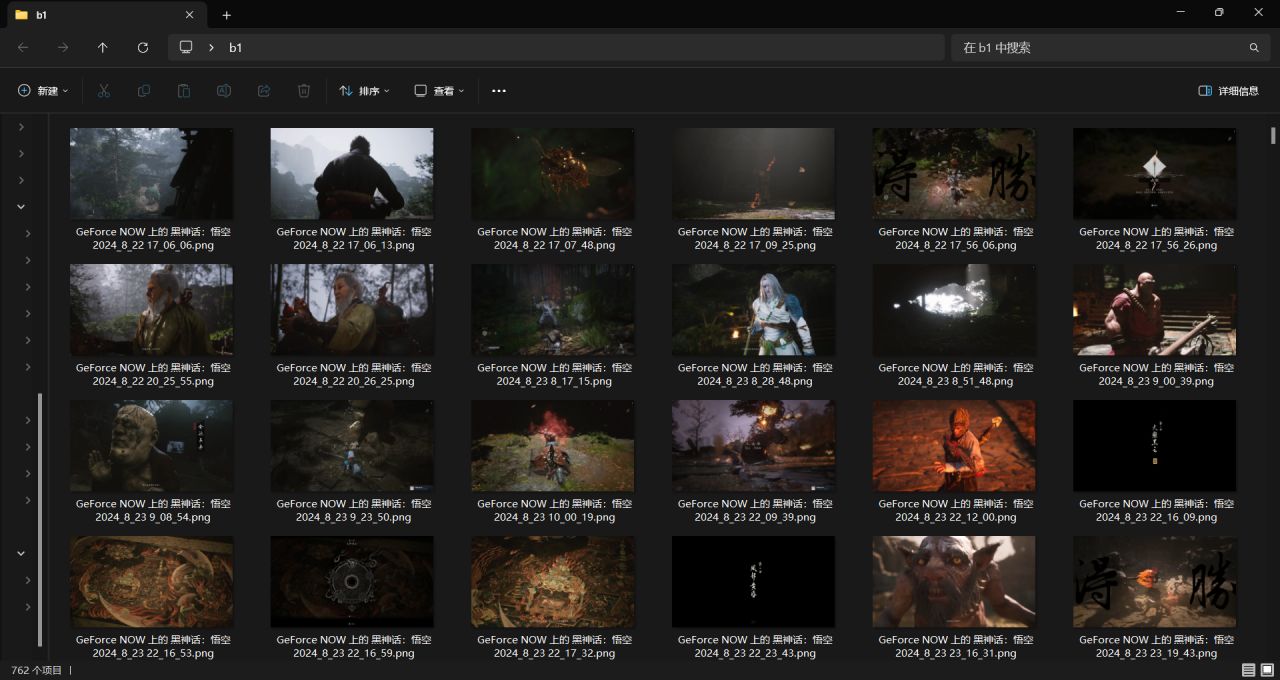Click the Share icon in toolbar
1280x680 pixels.
[264, 91]
